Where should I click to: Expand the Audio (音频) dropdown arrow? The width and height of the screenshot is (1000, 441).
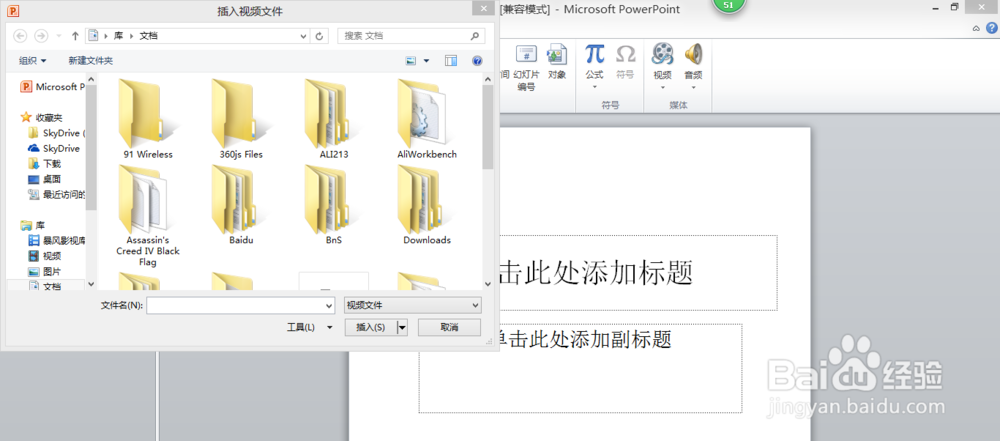pyautogui.click(x=693, y=87)
